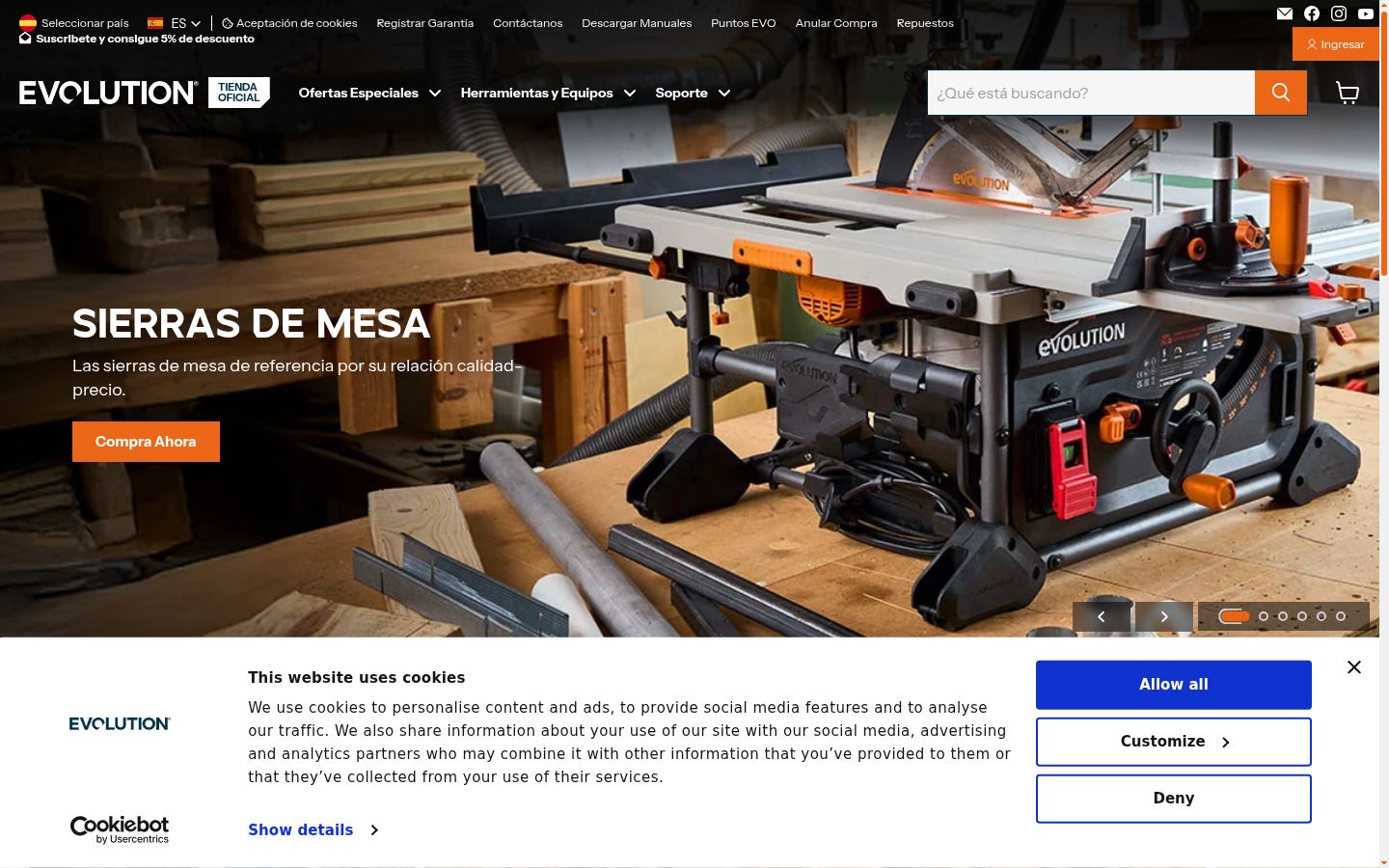This screenshot has height=868, width=1389.
Task: Click Deny cookies button
Action: (x=1174, y=799)
